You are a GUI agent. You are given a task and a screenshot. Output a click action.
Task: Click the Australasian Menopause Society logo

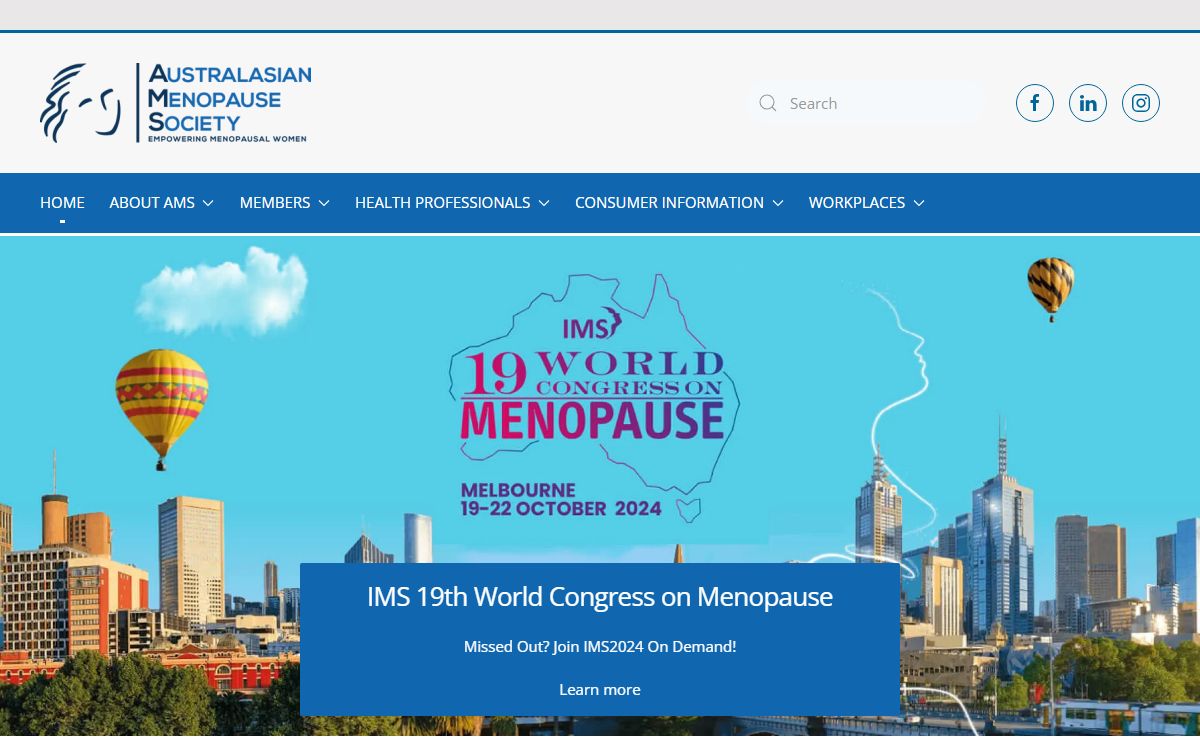pyautogui.click(x=176, y=103)
